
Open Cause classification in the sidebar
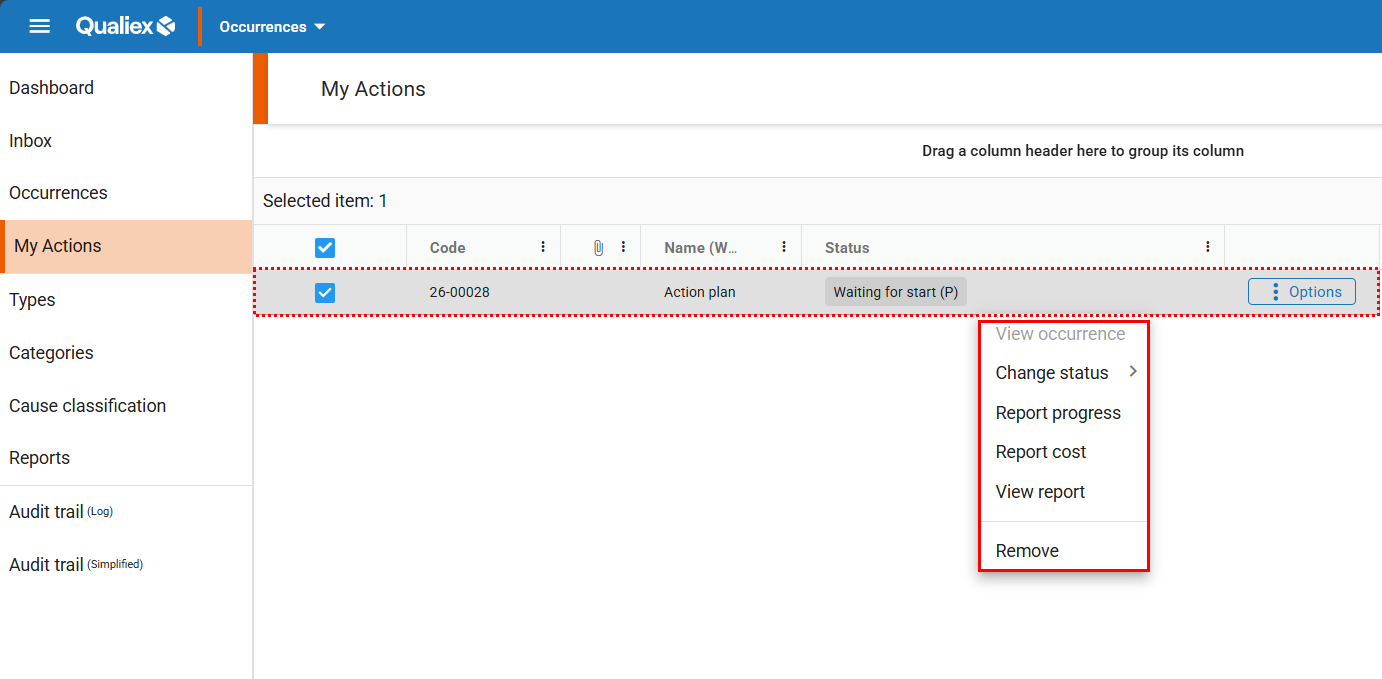tap(88, 406)
